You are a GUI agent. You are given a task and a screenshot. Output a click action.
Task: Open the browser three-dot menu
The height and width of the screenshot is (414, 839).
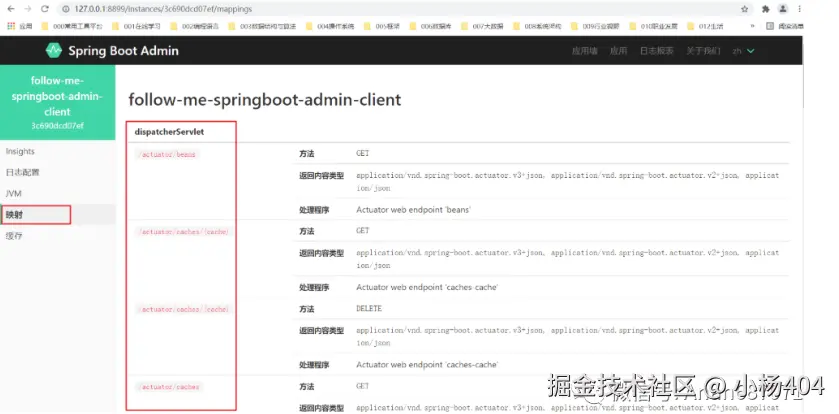[799, 9]
